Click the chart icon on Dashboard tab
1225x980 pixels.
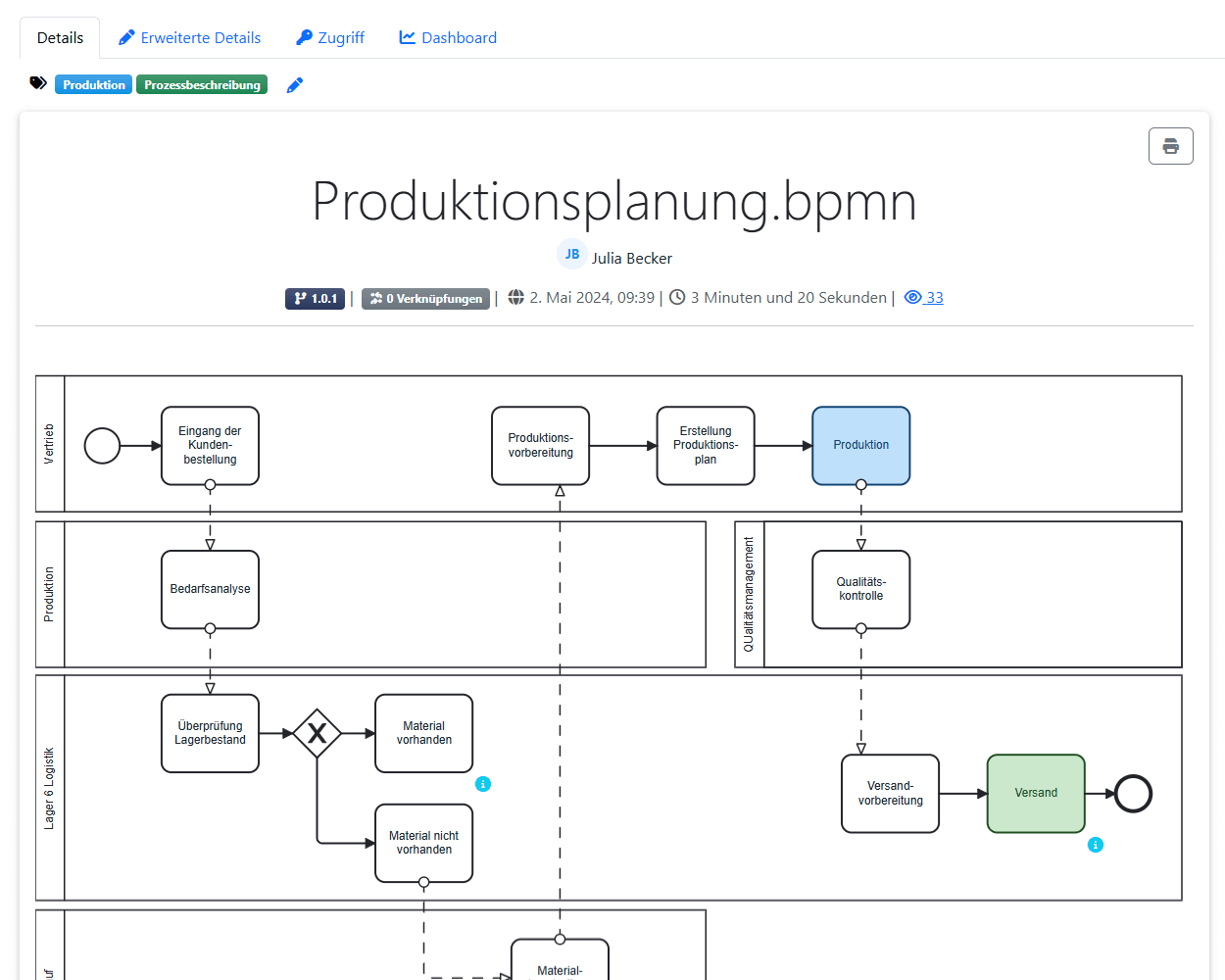pos(408,37)
